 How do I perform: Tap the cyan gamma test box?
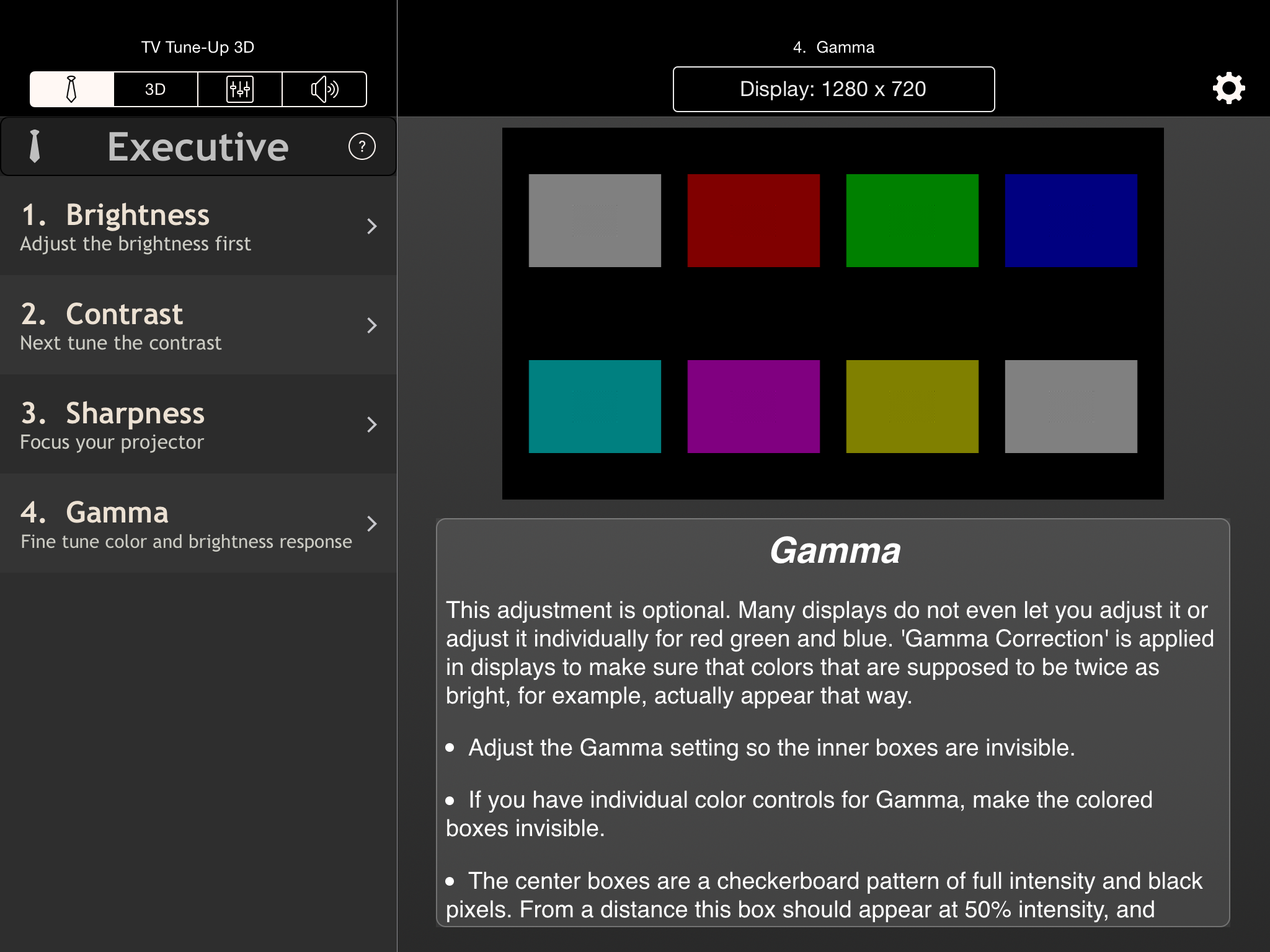[x=595, y=407]
